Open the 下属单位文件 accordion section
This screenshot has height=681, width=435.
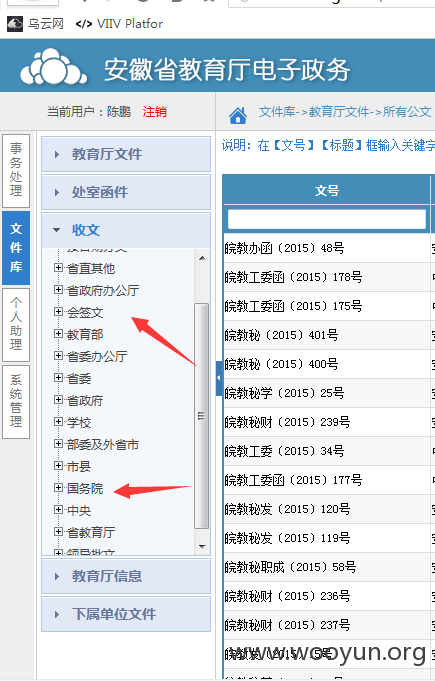pos(126,614)
